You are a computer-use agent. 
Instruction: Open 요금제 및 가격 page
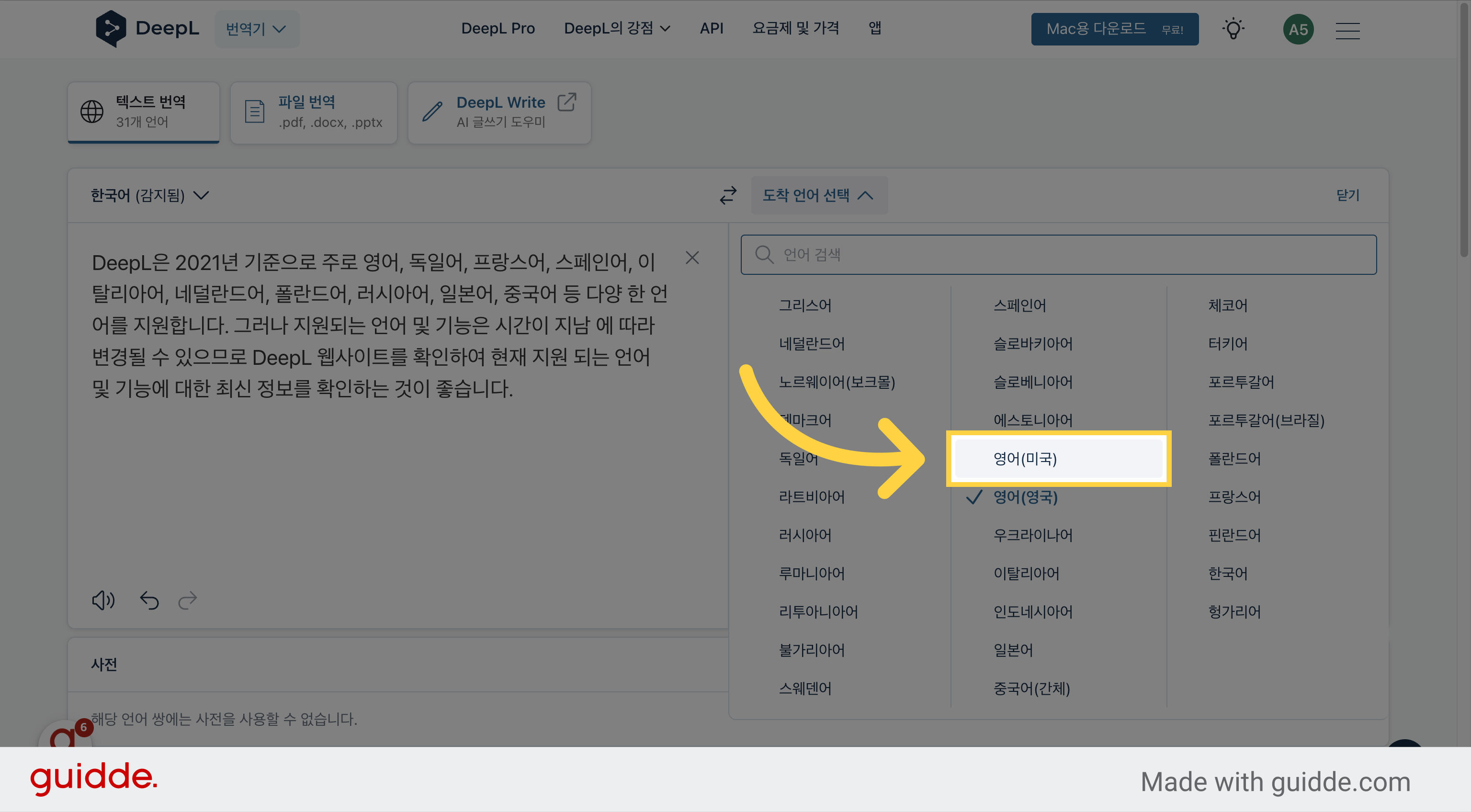point(795,28)
